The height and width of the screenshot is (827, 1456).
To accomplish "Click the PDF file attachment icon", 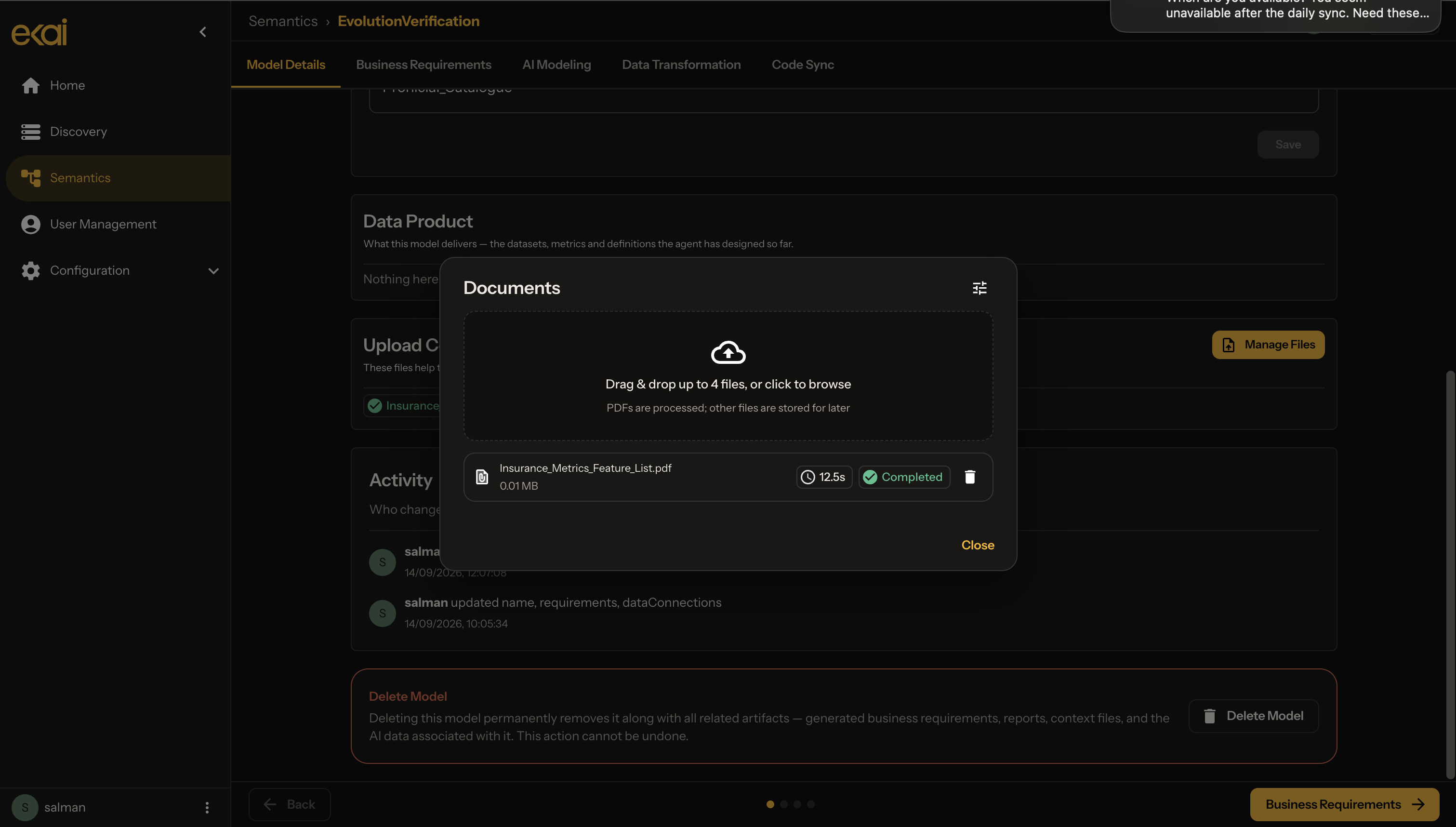I will click(x=481, y=477).
